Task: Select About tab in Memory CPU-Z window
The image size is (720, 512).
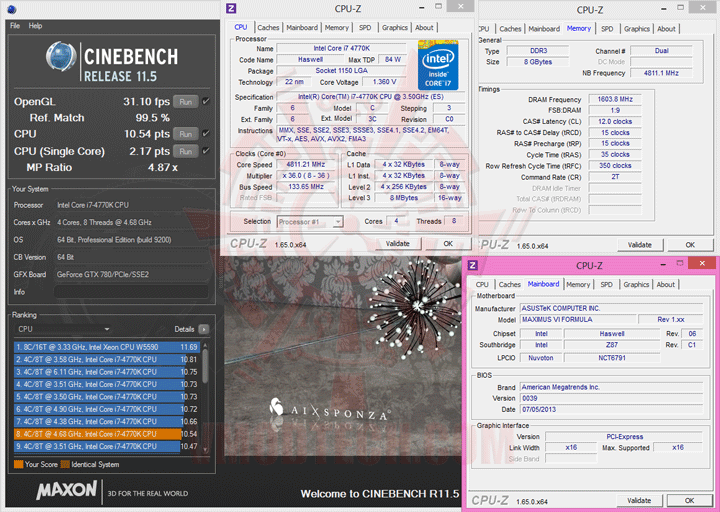Action: tap(666, 29)
